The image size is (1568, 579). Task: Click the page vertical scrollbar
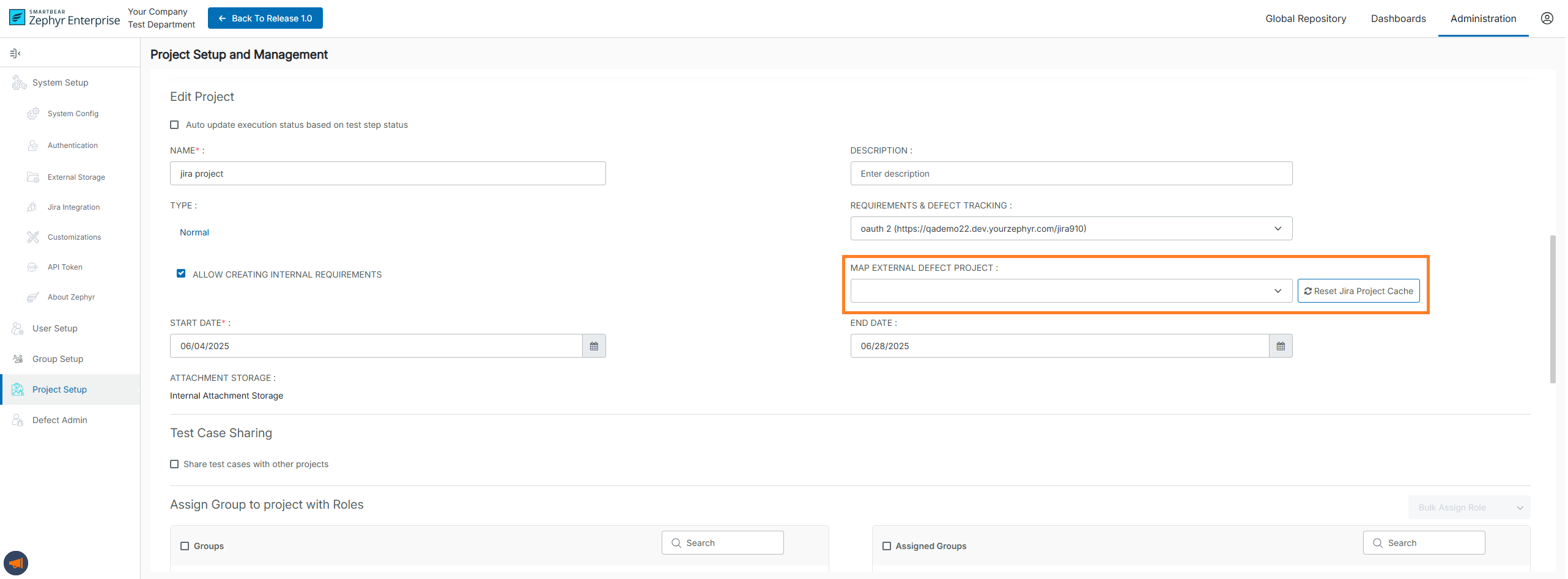1552,309
